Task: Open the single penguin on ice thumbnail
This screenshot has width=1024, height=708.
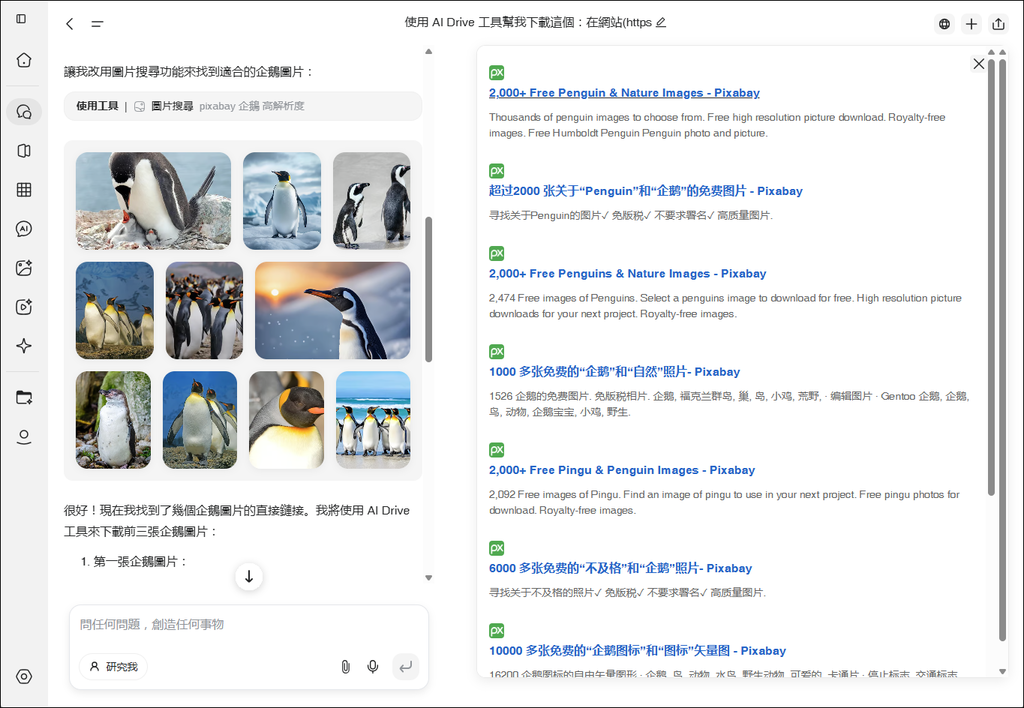Action: coord(282,201)
